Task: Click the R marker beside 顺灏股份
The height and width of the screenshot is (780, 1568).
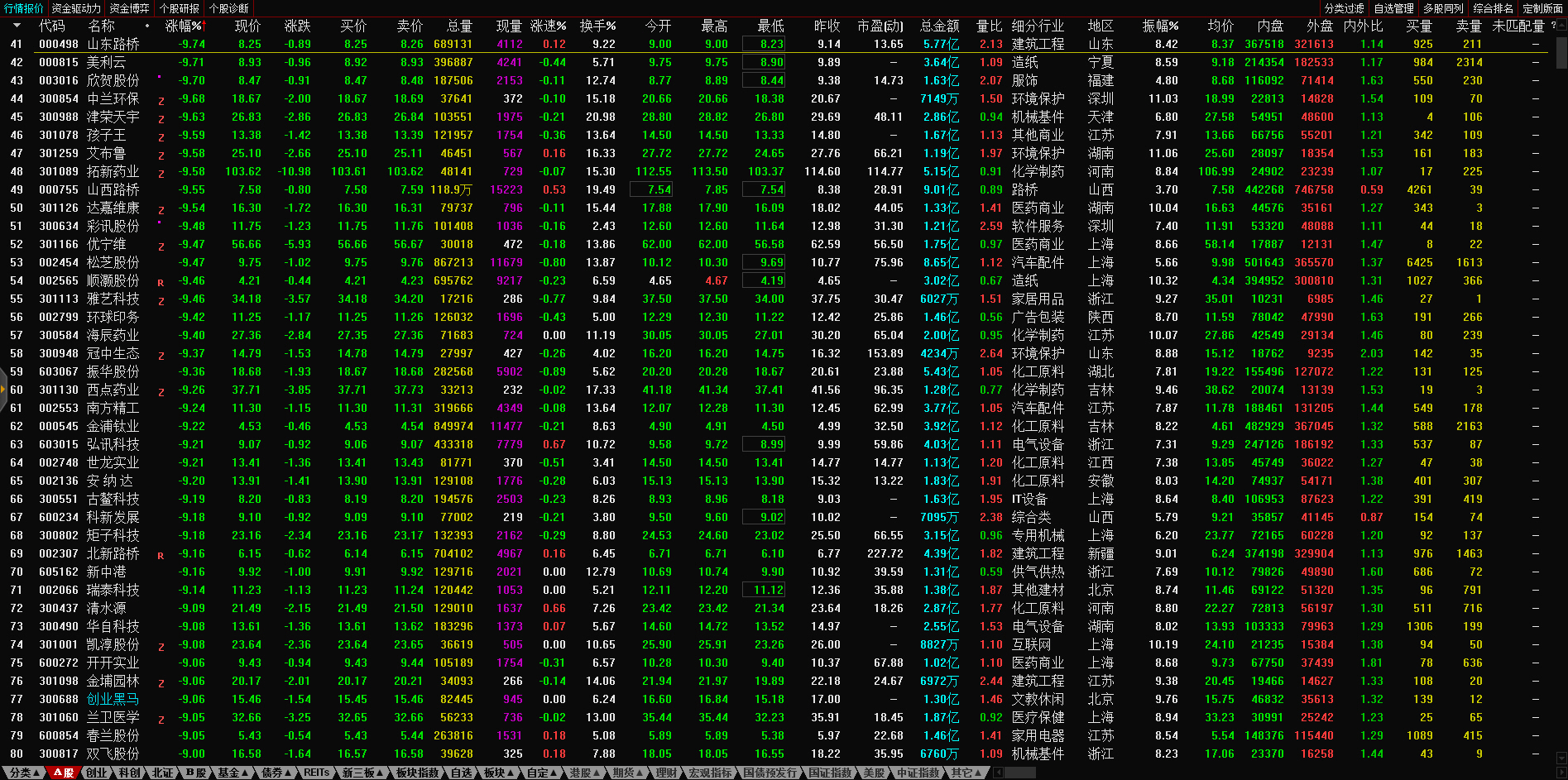Action: pos(161,282)
